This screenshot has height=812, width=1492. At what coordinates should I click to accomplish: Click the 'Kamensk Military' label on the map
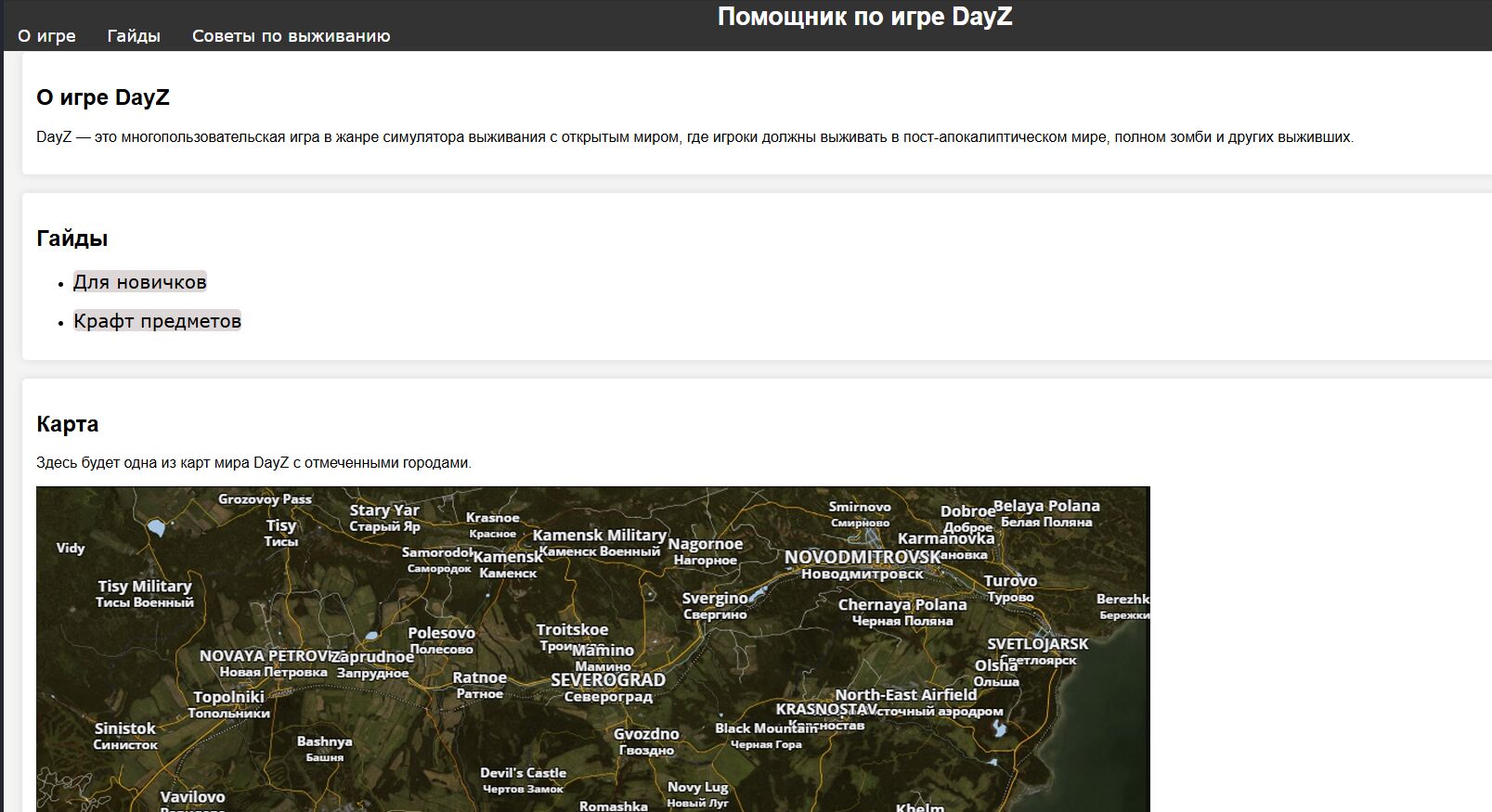(600, 535)
